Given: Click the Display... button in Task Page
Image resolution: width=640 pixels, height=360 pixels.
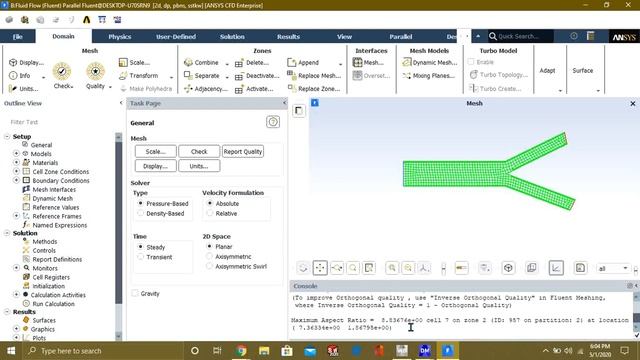Looking at the screenshot, I should (156, 166).
